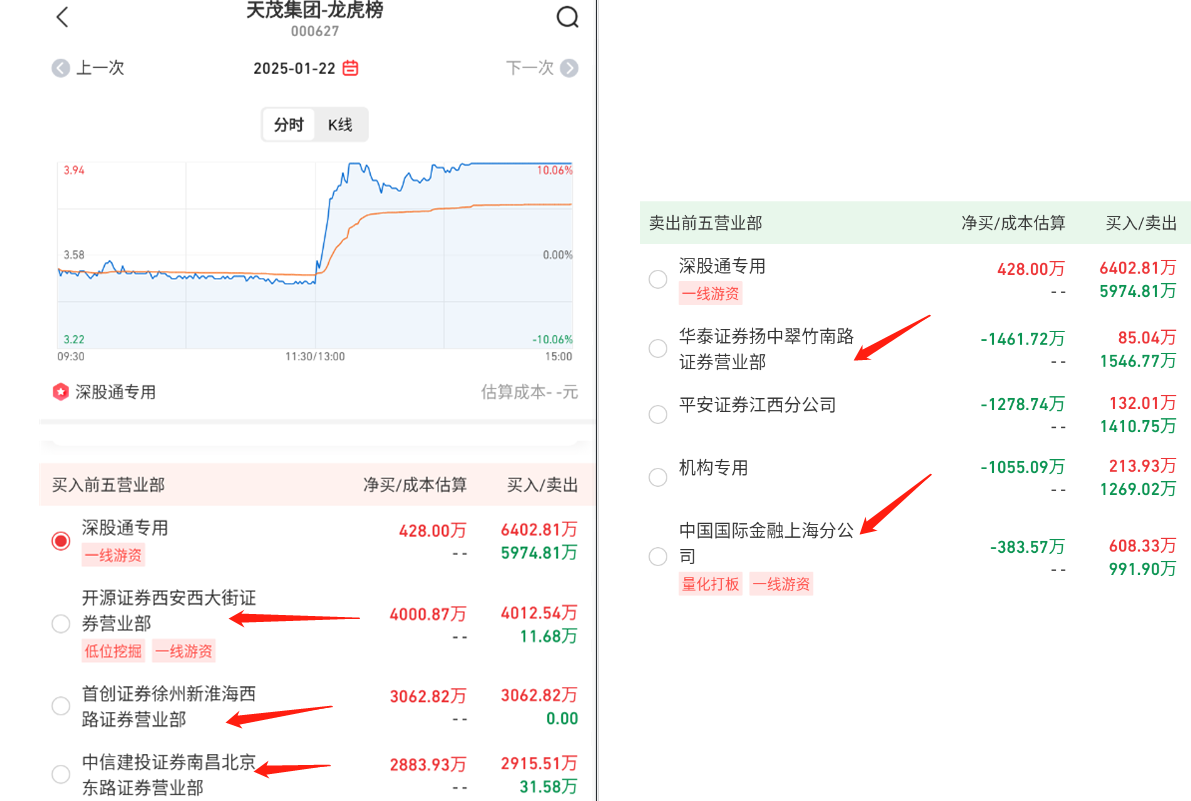
Task: Click the red 深股通专用 hexagon icon
Action: pos(61,392)
